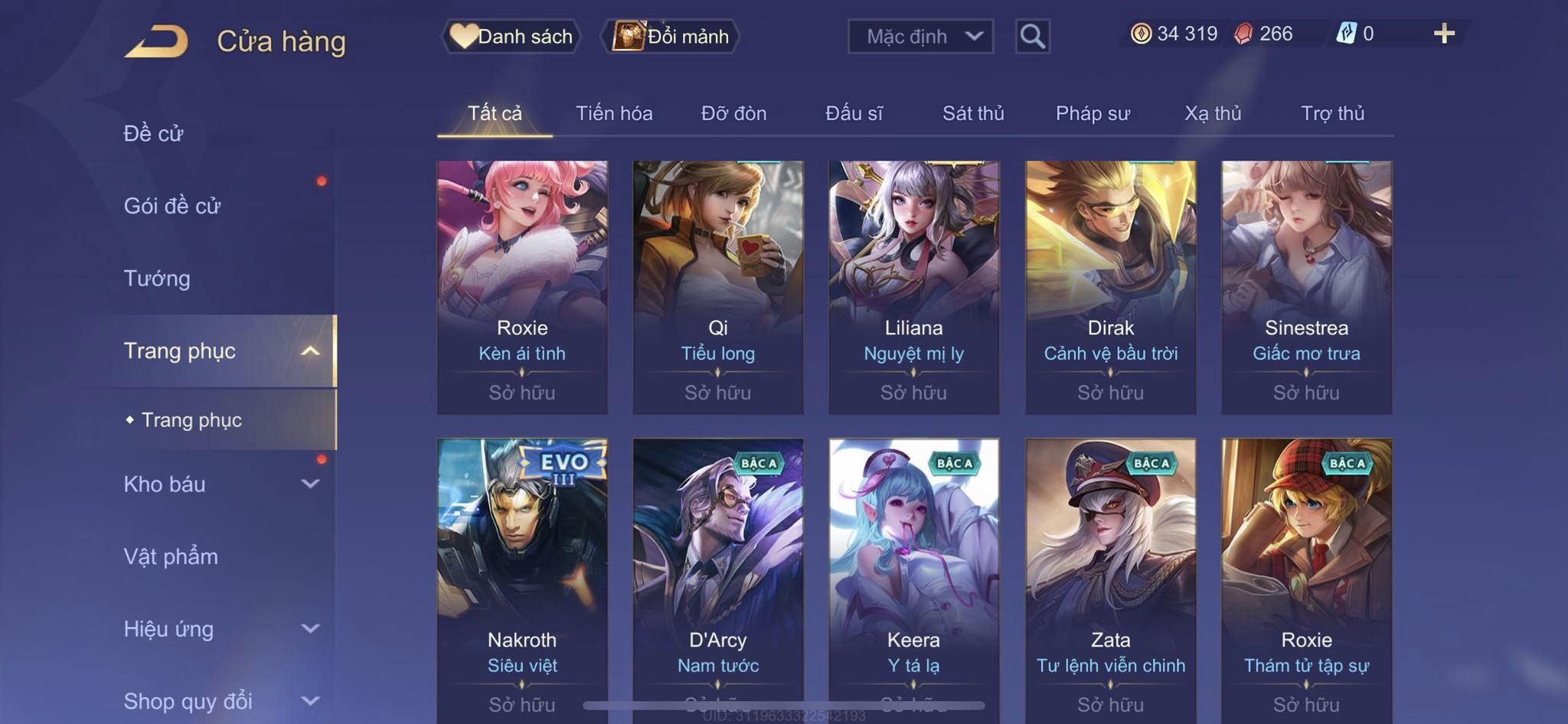Tap the gold coin balance icon

[1141, 34]
